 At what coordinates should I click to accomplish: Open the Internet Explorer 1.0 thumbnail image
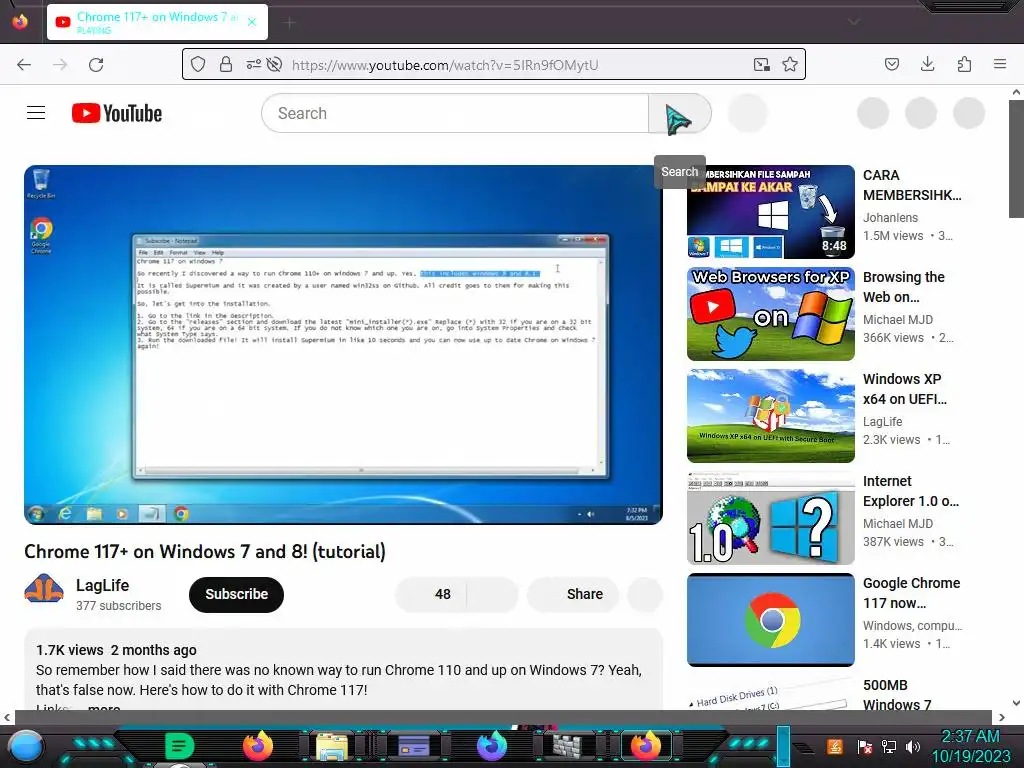click(x=771, y=517)
